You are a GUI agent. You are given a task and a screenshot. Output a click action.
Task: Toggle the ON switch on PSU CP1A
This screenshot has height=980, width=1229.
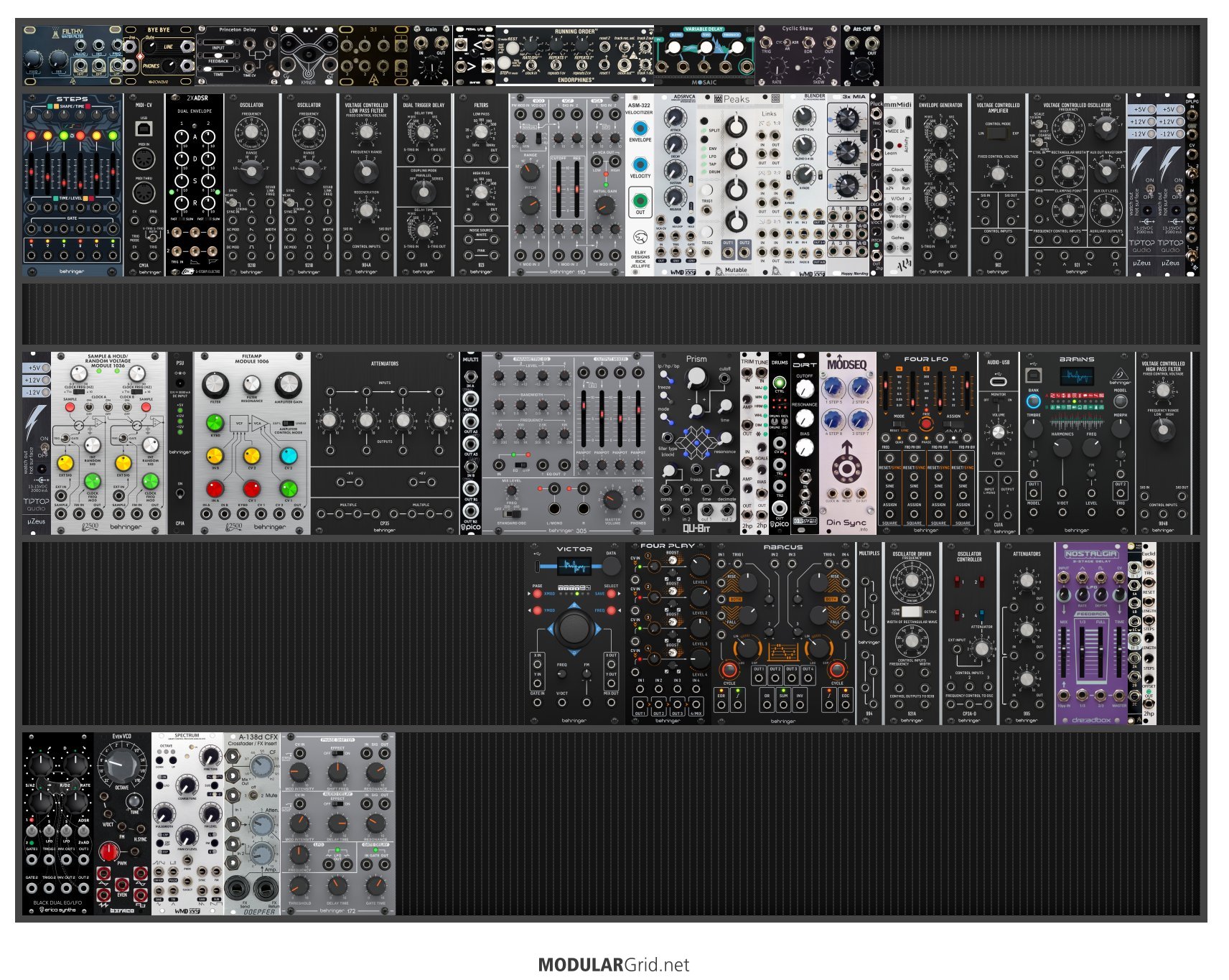[x=180, y=494]
